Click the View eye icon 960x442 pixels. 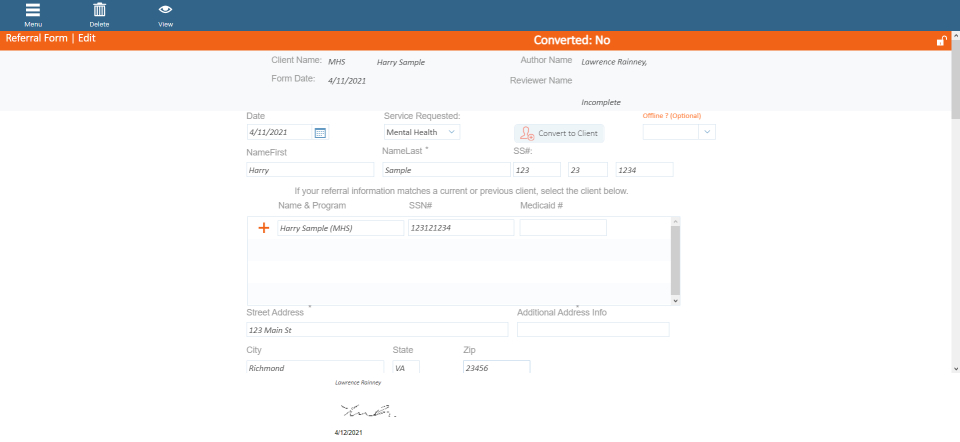pyautogui.click(x=165, y=10)
